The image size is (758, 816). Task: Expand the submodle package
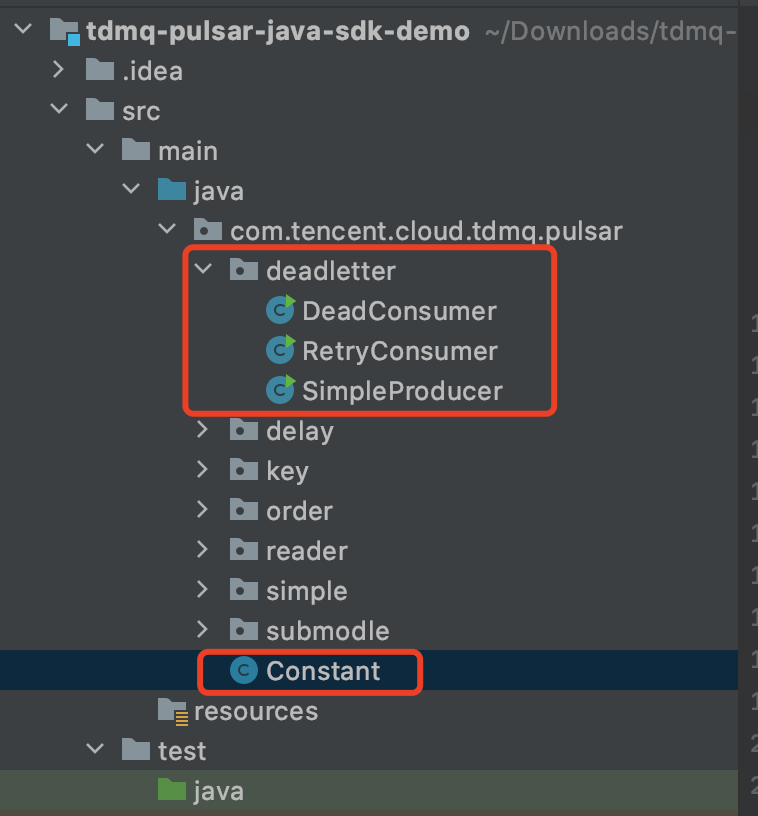[202, 630]
